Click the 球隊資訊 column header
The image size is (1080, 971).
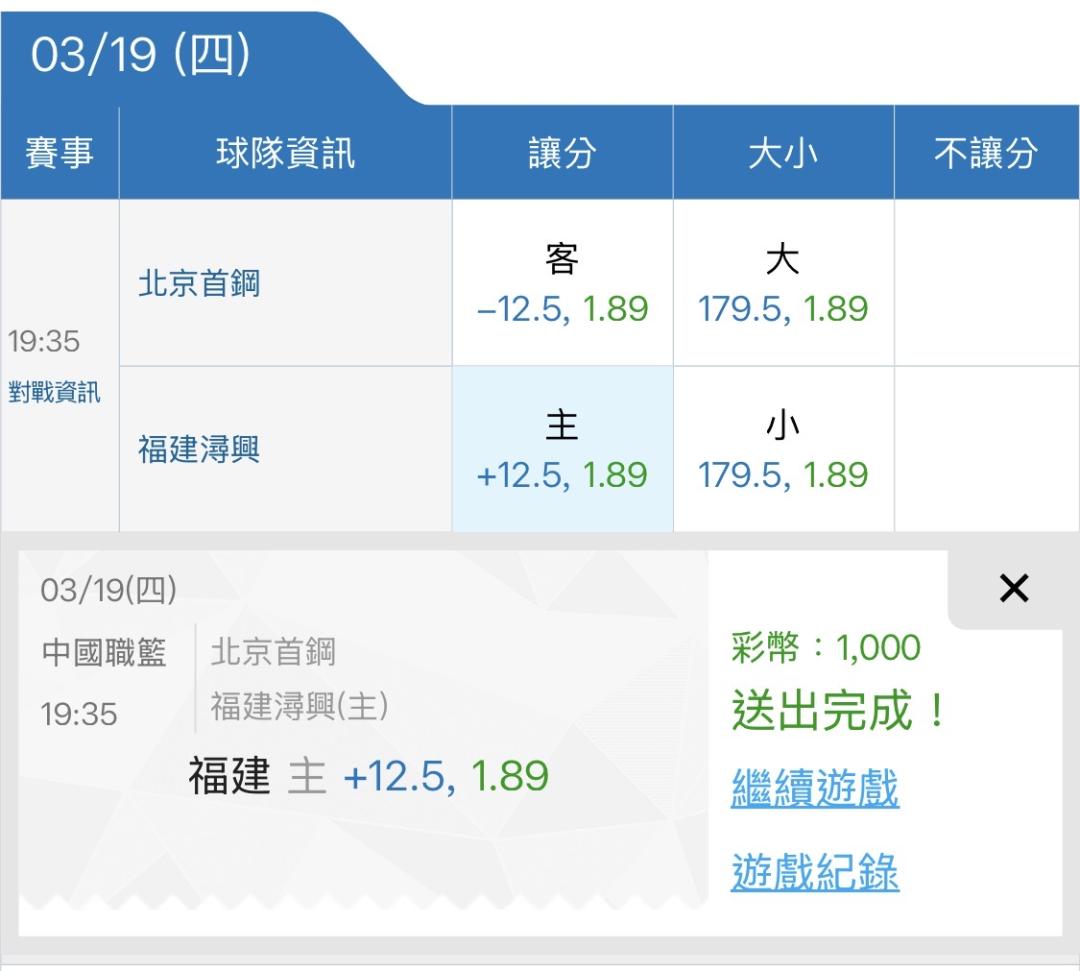[285, 154]
